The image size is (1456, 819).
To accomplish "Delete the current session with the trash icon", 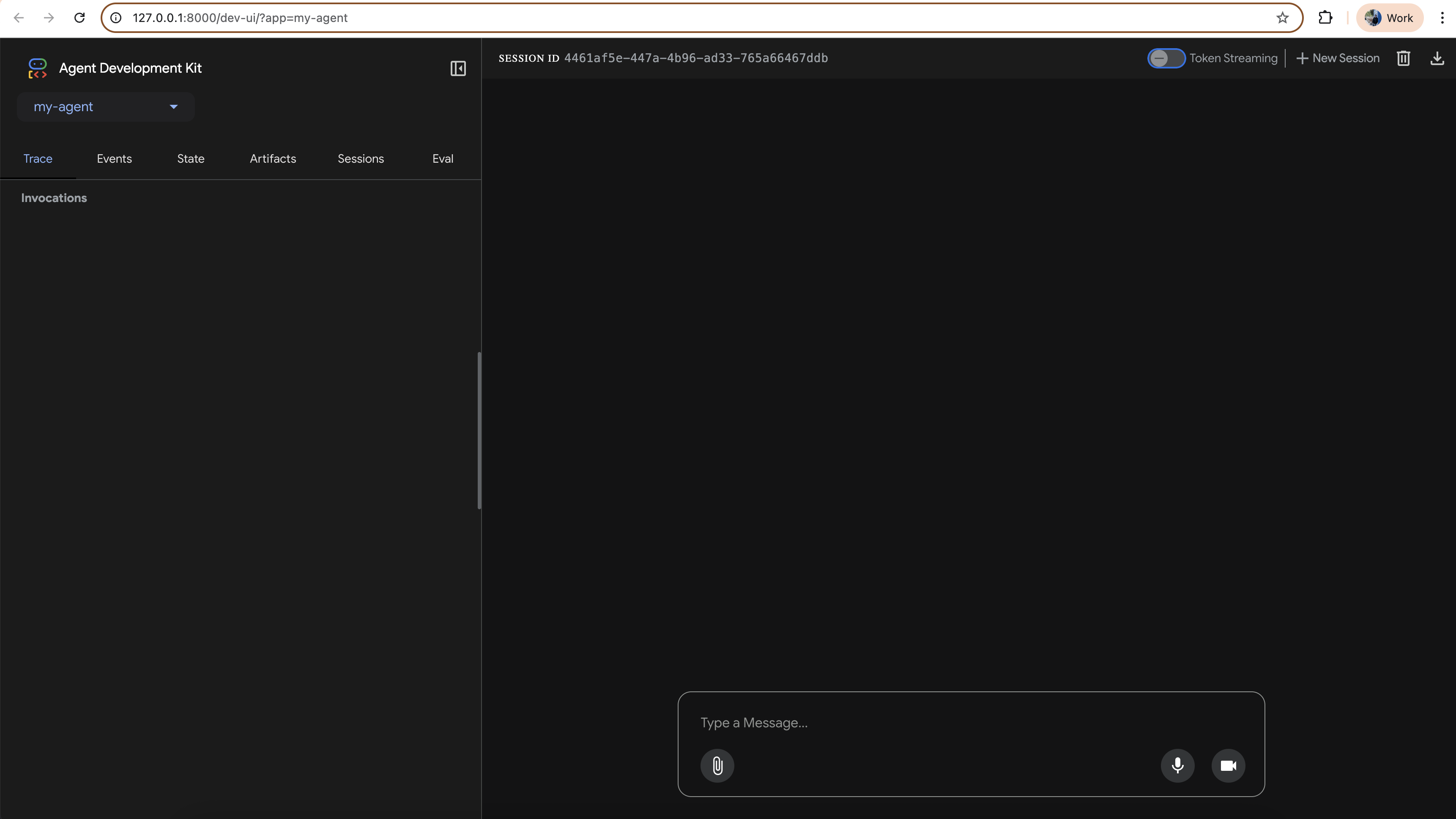I will 1404,58.
